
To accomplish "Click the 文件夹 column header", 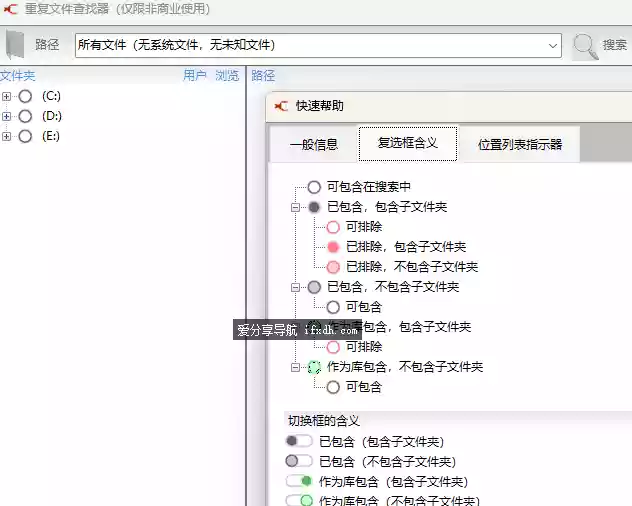I will click(x=18, y=75).
